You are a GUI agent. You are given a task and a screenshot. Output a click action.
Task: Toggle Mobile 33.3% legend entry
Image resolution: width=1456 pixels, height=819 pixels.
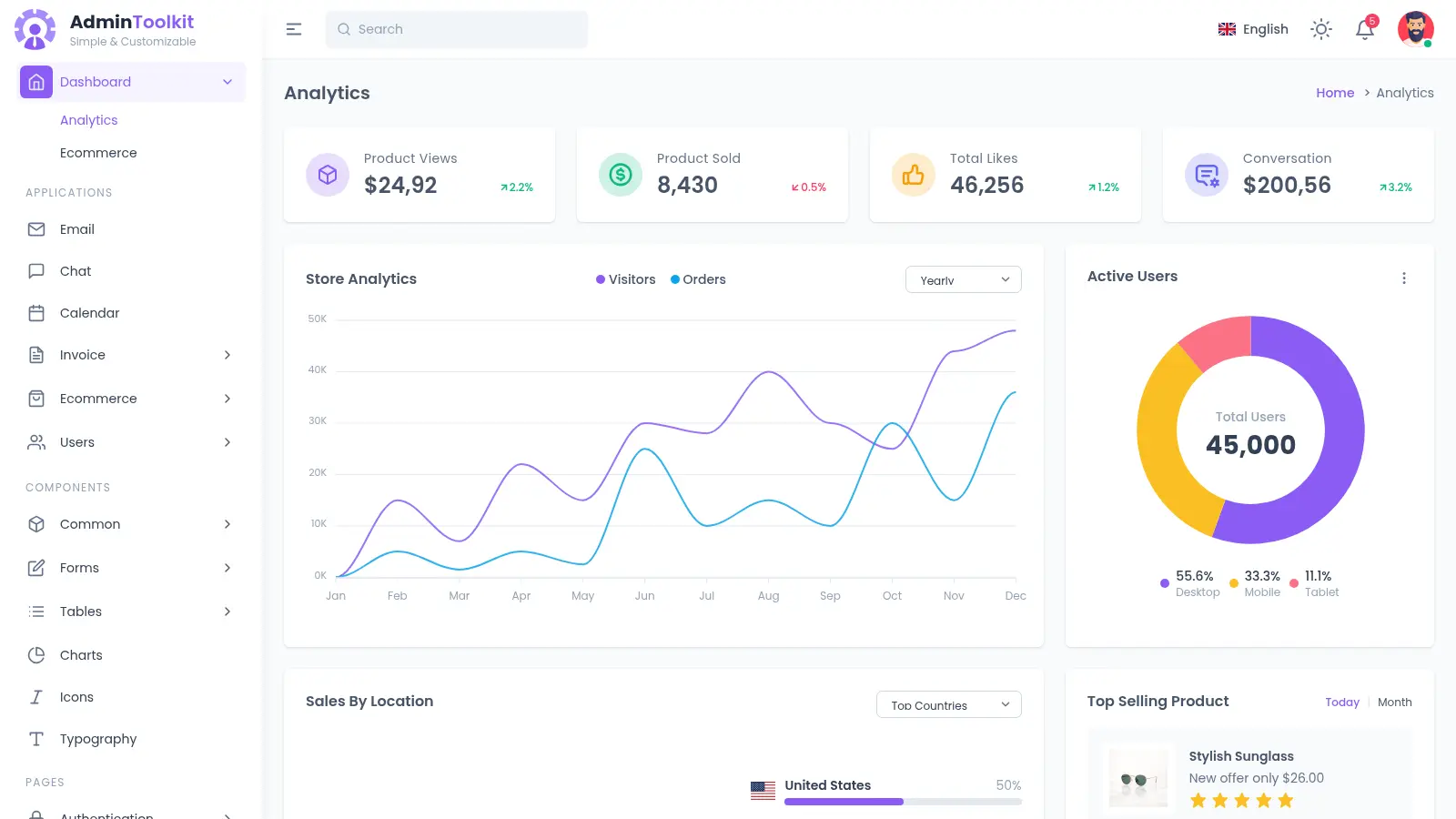point(1255,583)
